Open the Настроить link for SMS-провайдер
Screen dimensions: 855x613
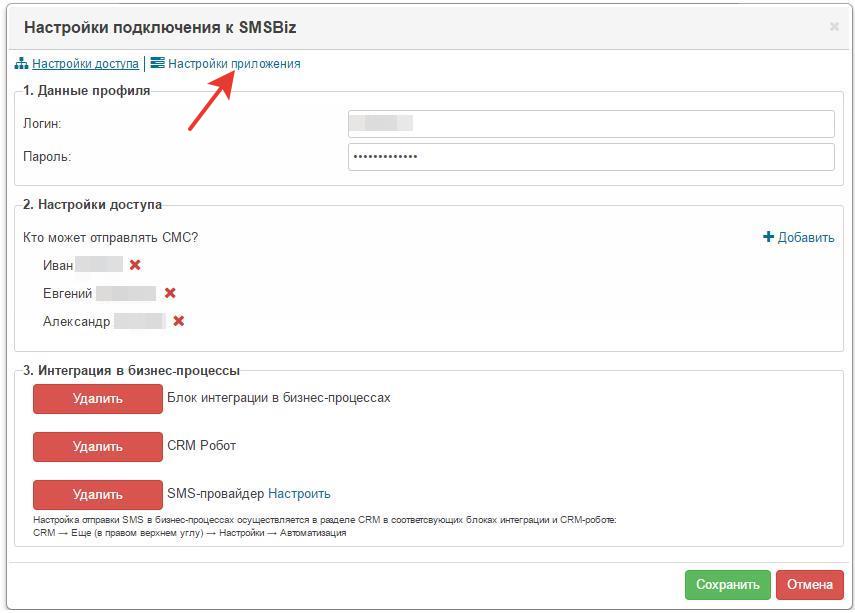pyautogui.click(x=299, y=494)
